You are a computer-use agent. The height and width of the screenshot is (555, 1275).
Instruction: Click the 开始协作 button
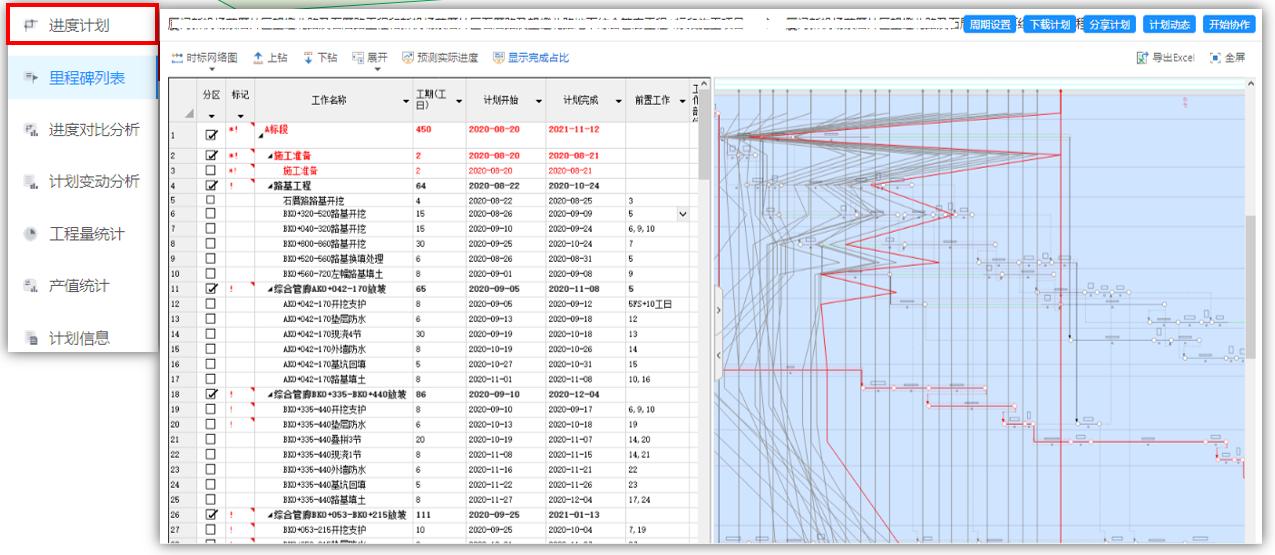click(x=1228, y=23)
